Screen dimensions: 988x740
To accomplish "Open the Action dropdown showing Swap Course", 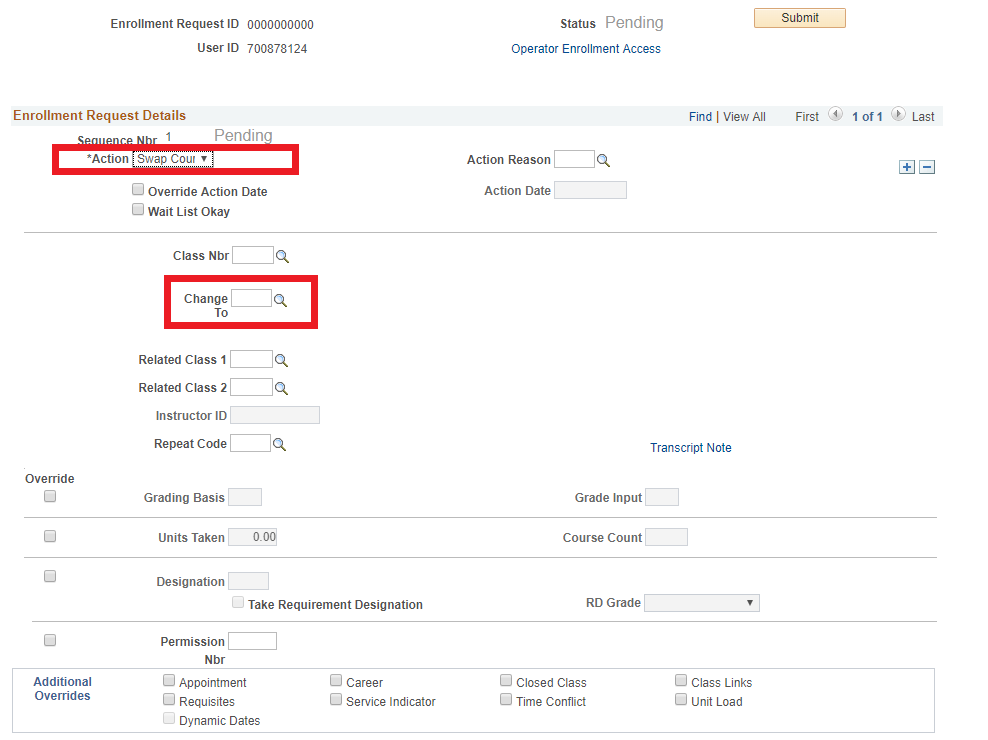I will point(173,159).
